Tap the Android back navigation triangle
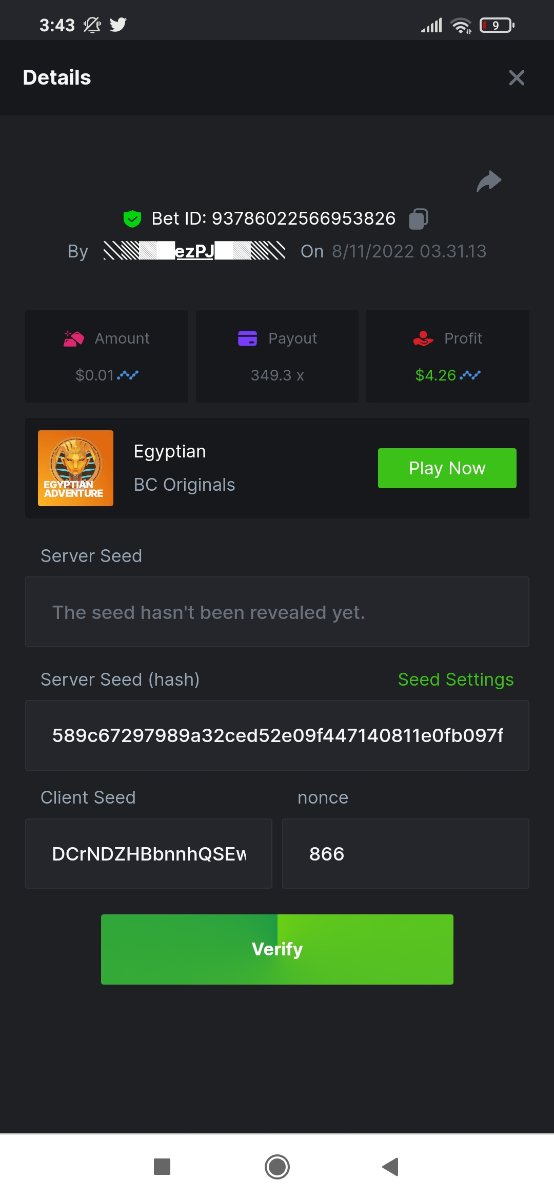The width and height of the screenshot is (554, 1200). [391, 1166]
